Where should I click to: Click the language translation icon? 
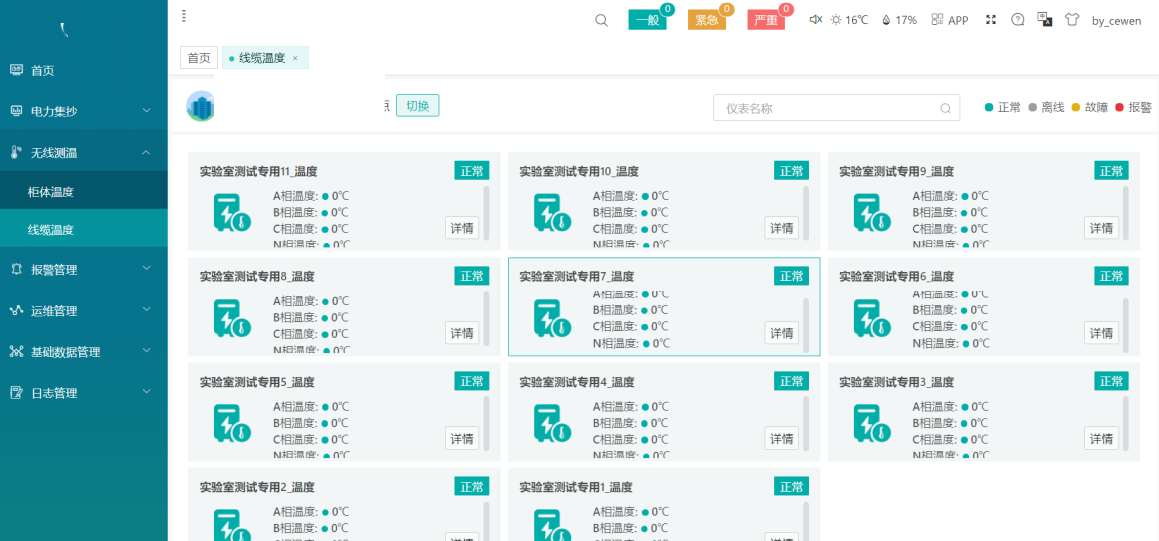pyautogui.click(x=1045, y=20)
